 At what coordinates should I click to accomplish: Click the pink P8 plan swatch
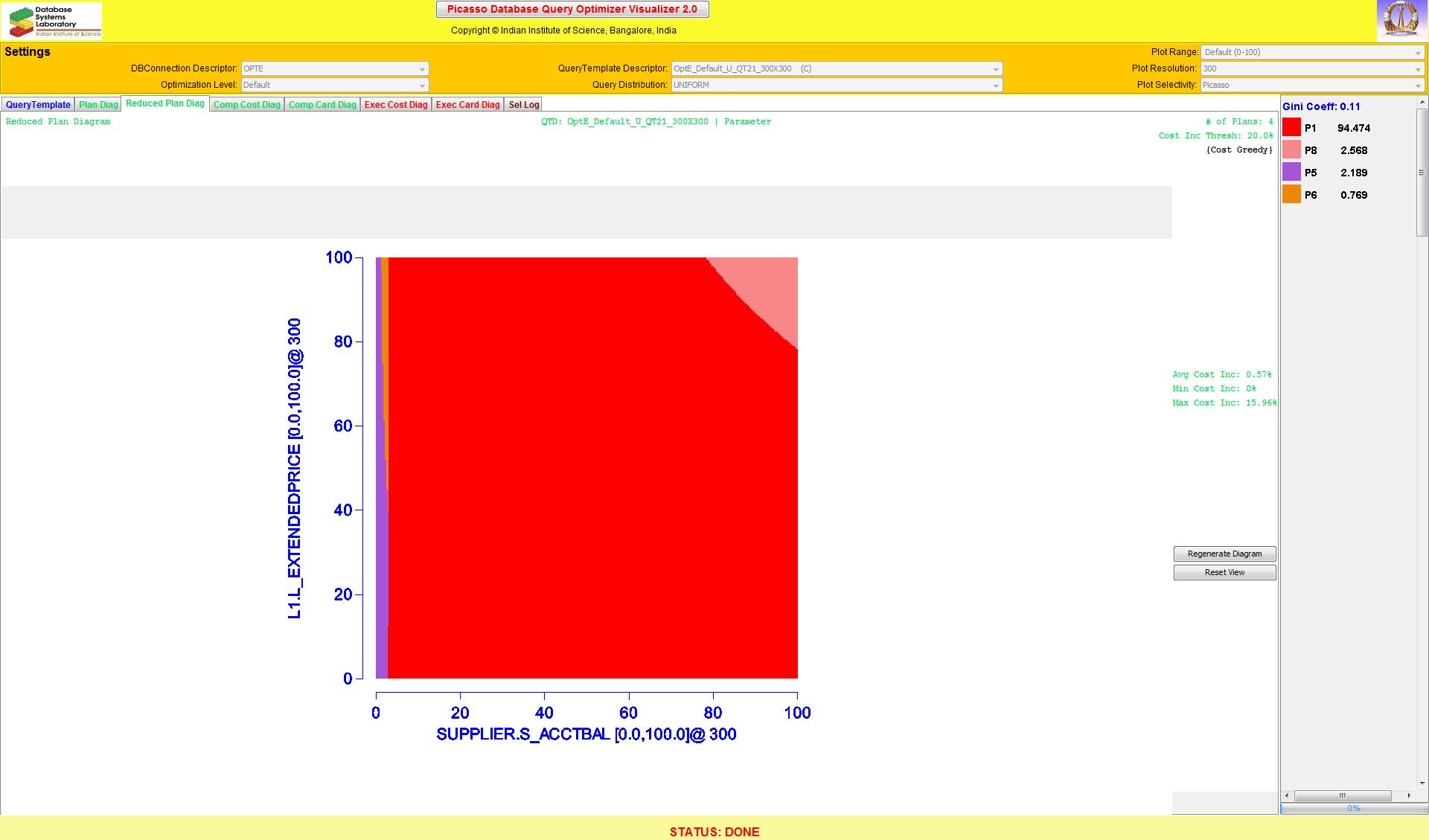click(1291, 150)
